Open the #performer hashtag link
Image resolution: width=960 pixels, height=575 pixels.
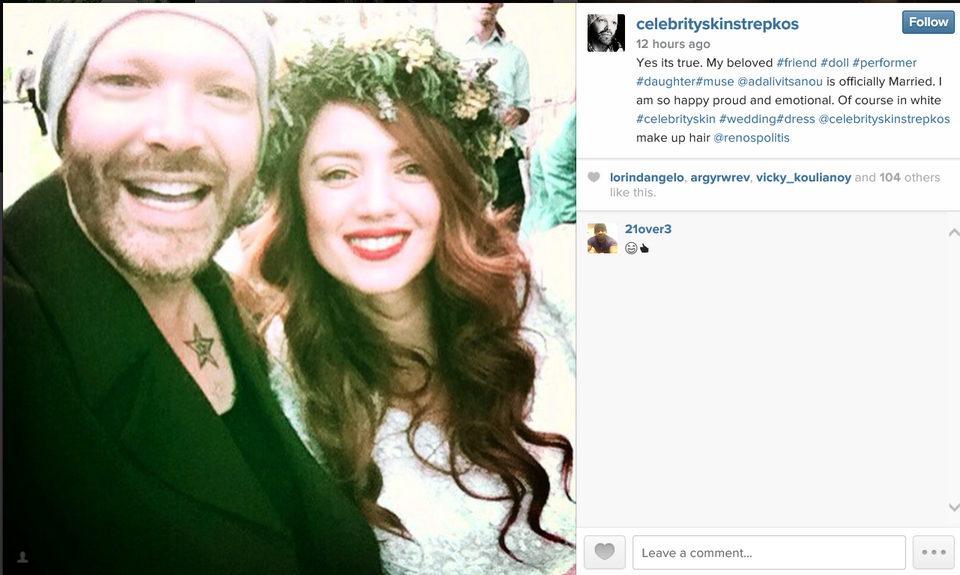(884, 62)
